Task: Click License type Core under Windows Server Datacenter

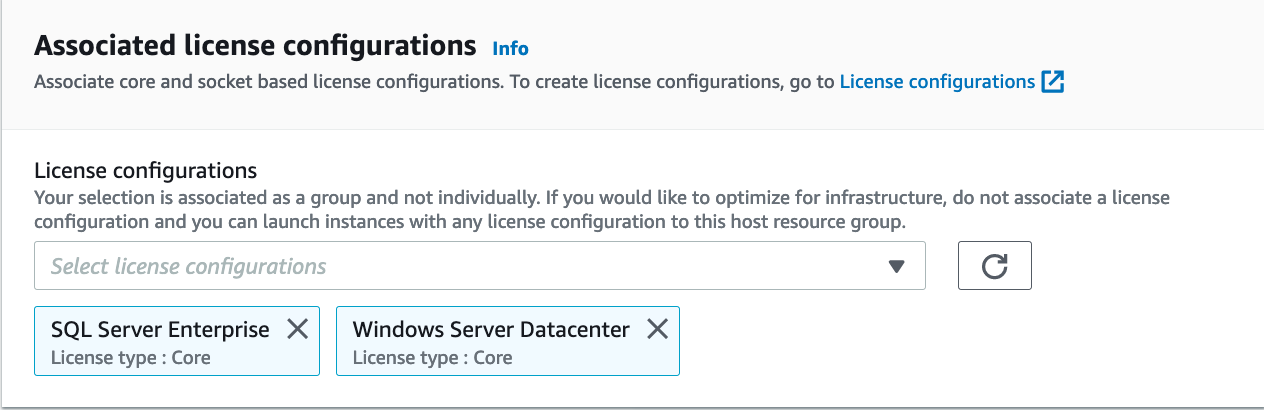Action: pos(434,357)
